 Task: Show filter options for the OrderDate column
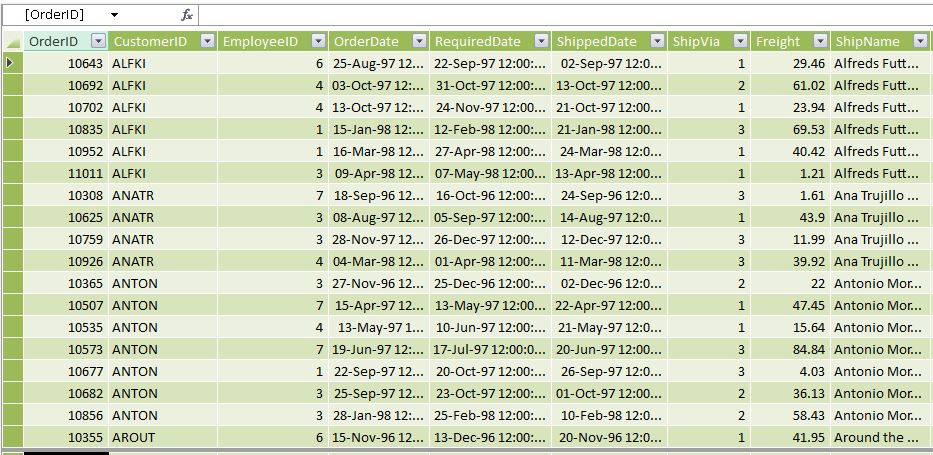pos(419,41)
